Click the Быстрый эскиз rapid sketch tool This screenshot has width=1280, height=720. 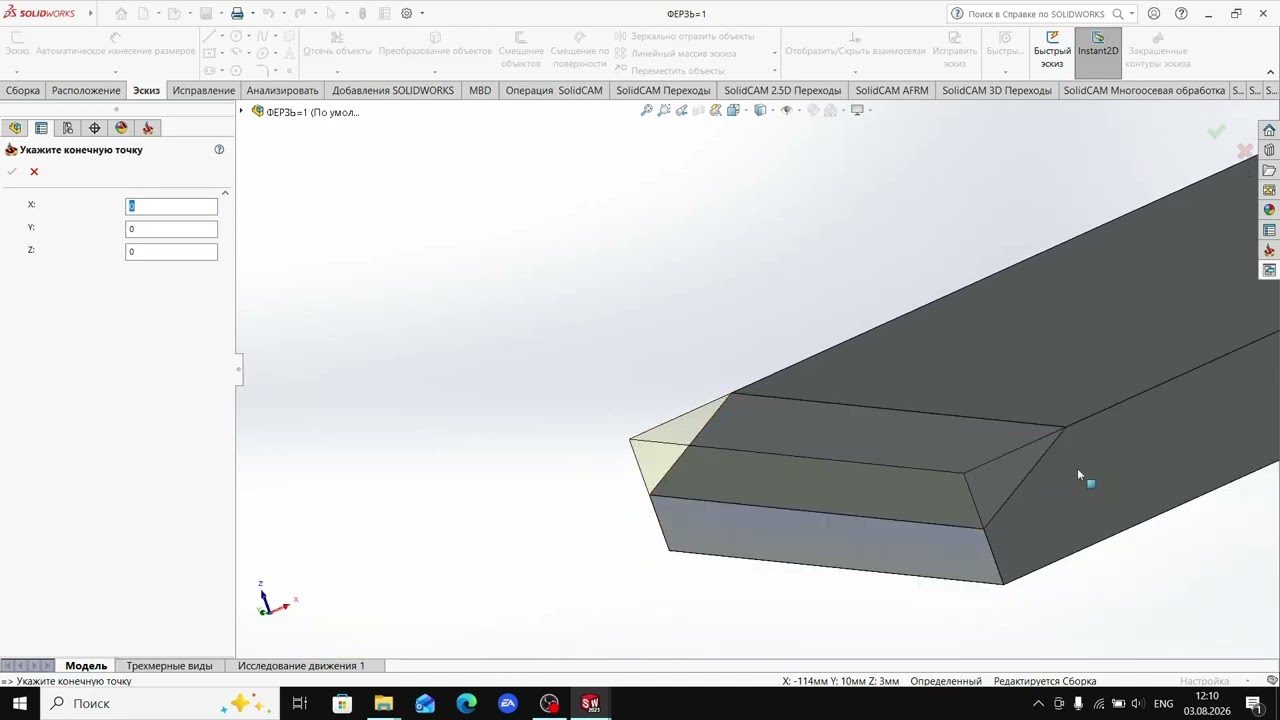(1052, 50)
